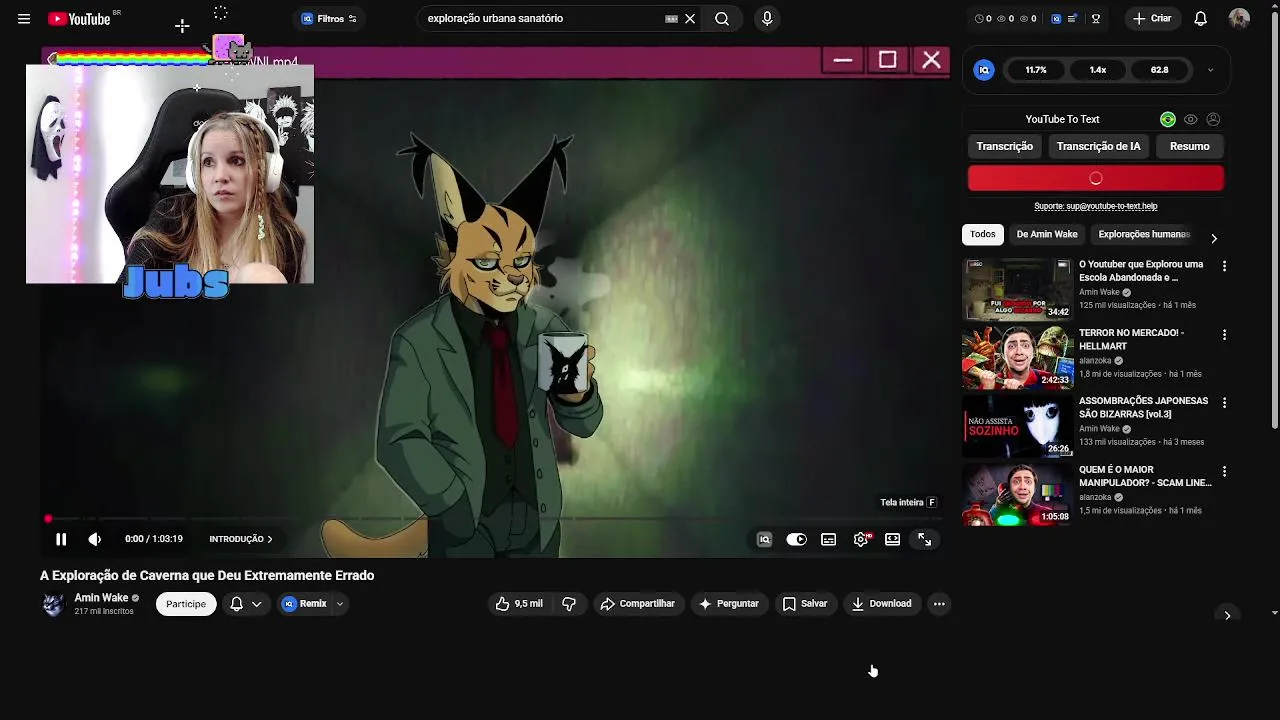Open the trophy icon in top toolbar

[1096, 19]
